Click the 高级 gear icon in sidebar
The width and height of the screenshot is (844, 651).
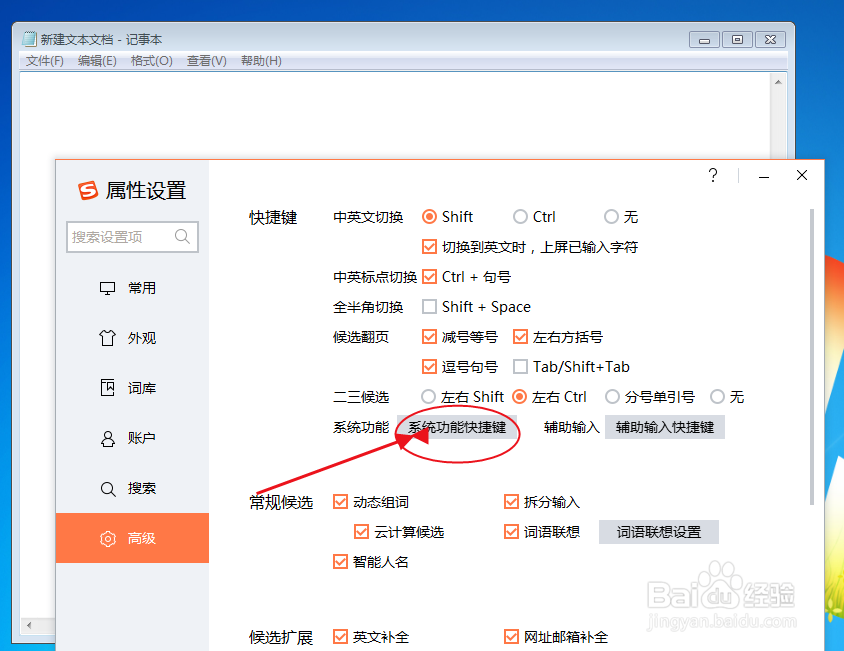click(107, 538)
